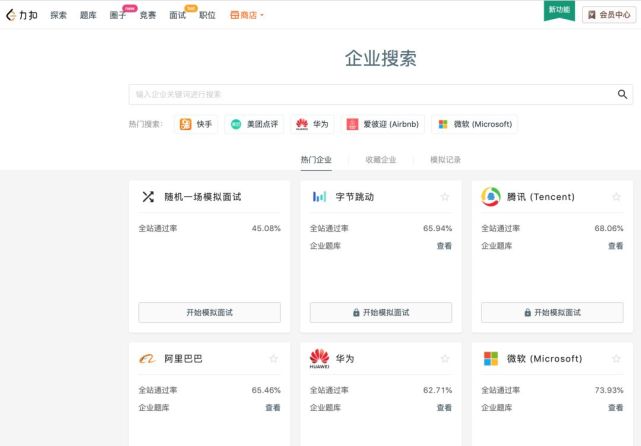Click the 腾讯 (Tencent) card title

[541, 197]
